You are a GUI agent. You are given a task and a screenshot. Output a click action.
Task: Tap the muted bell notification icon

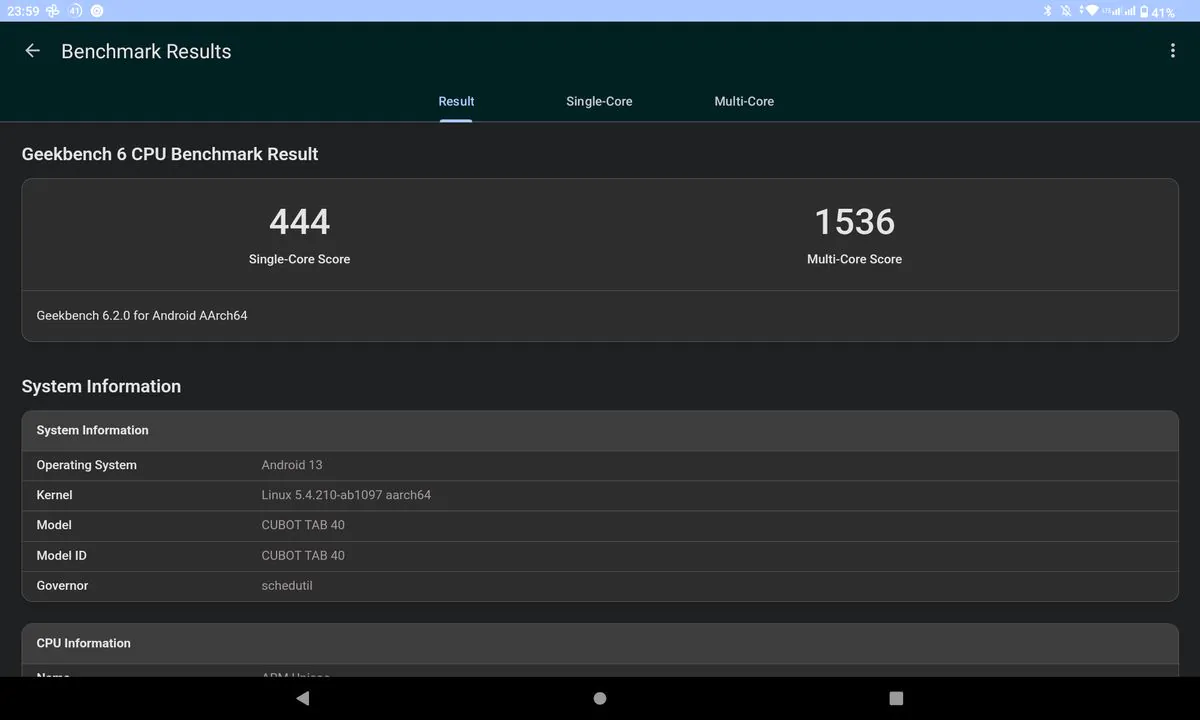click(1066, 11)
